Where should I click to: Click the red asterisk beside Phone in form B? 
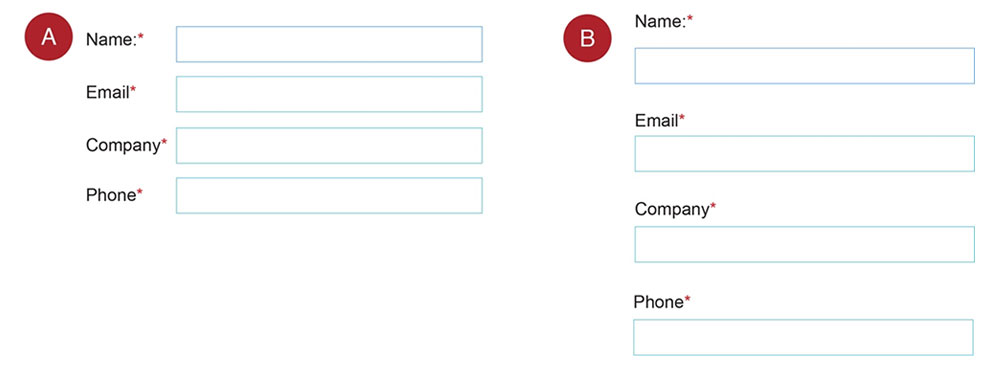[688, 299]
